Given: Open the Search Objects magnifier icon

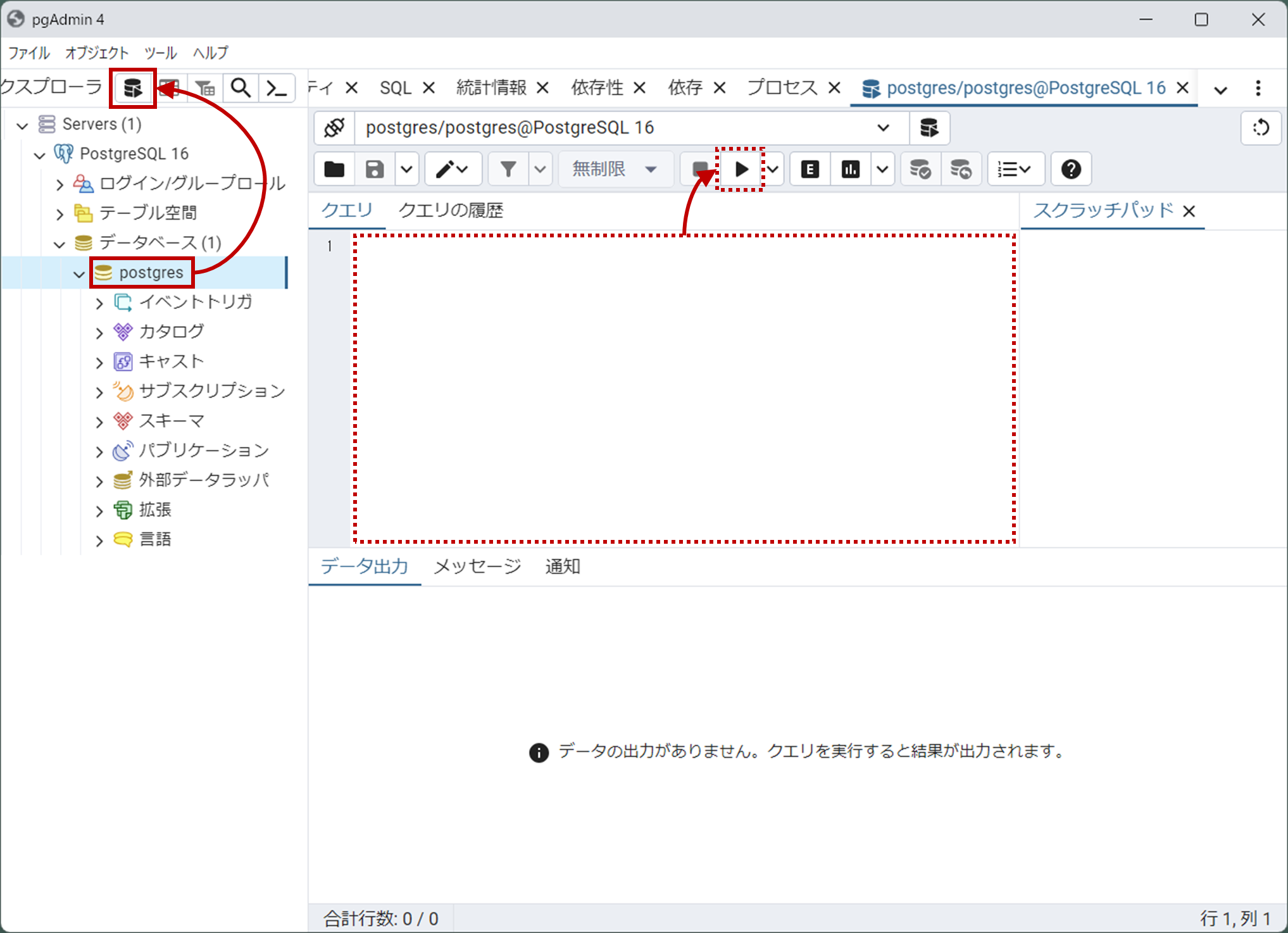Looking at the screenshot, I should pyautogui.click(x=241, y=88).
